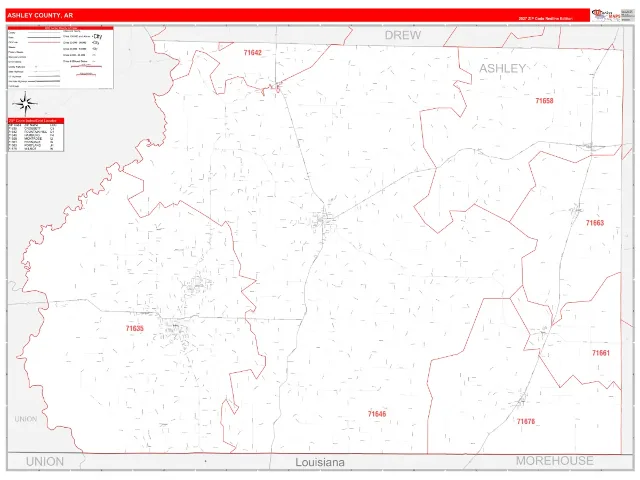Click the large City symbol in legend

pyautogui.click(x=97, y=36)
